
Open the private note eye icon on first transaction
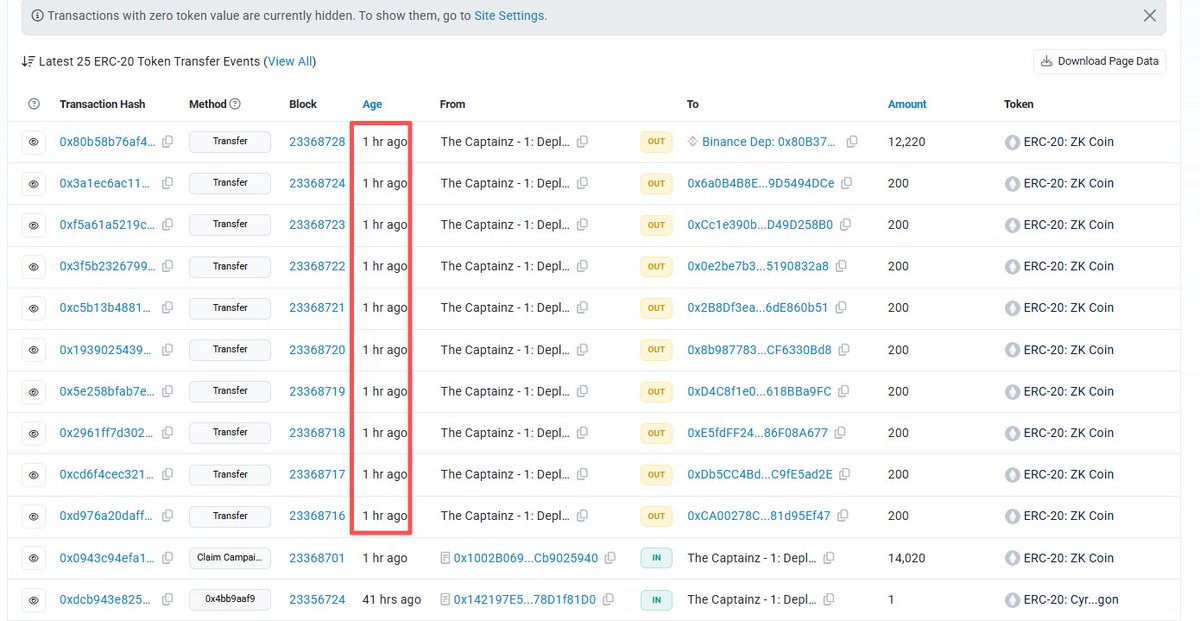(33, 141)
